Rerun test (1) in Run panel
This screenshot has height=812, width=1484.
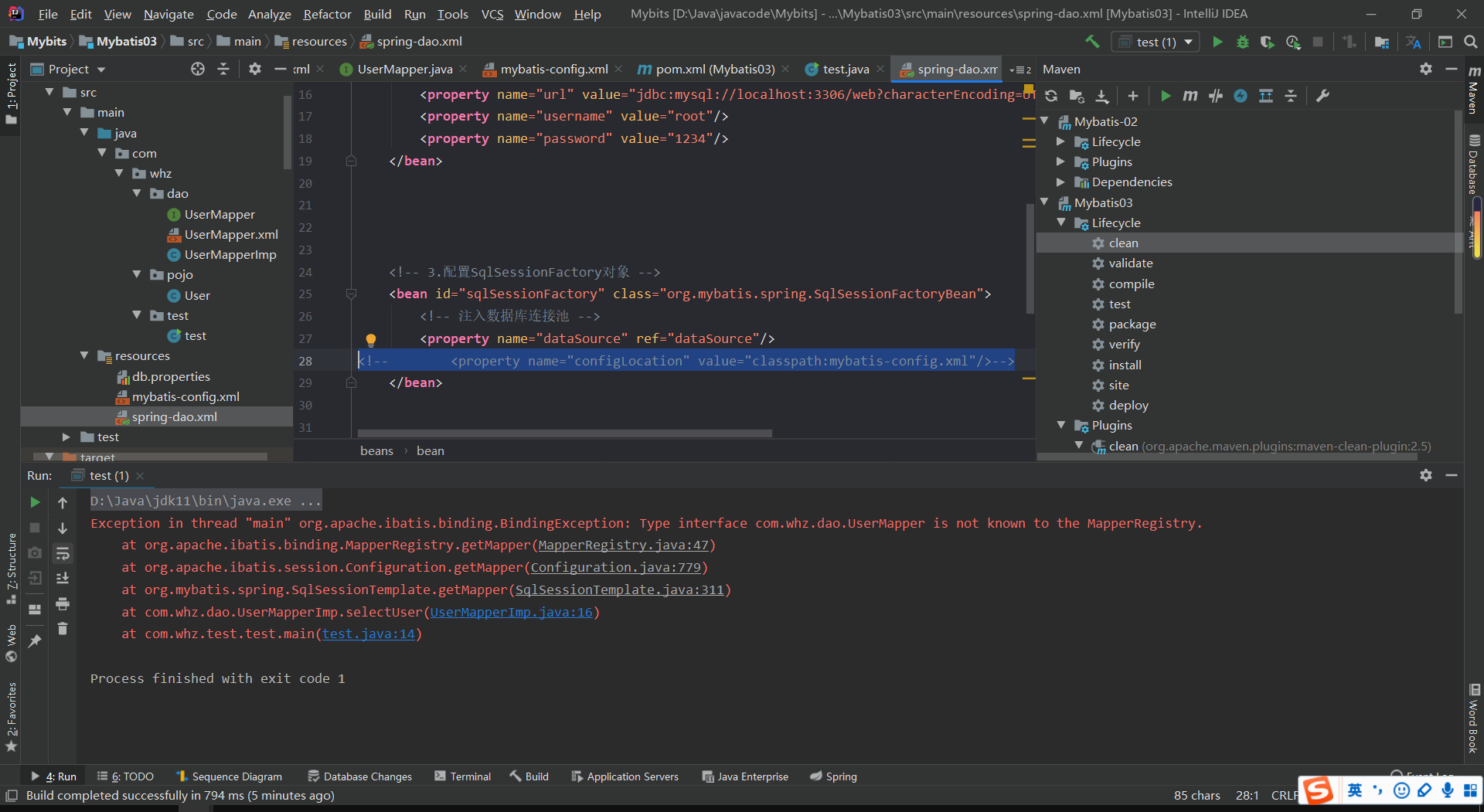click(35, 502)
